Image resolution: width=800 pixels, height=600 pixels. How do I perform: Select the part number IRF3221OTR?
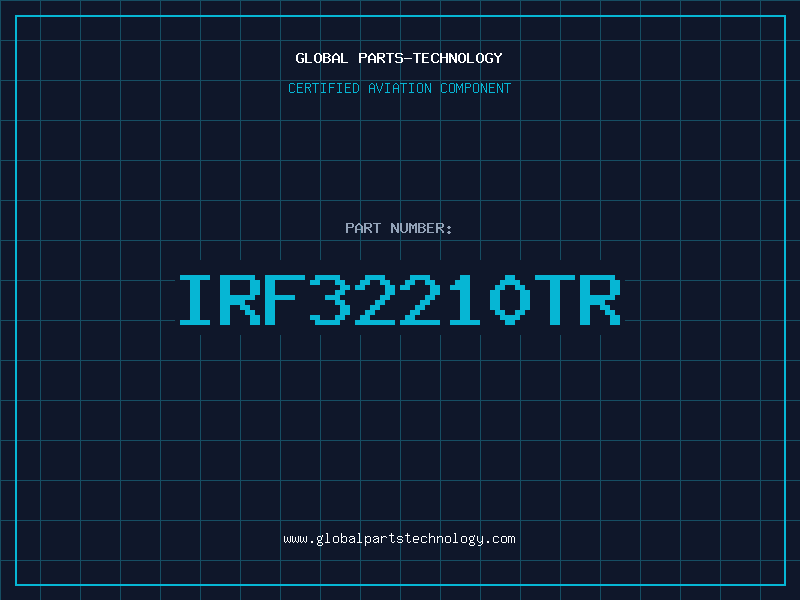(x=400, y=299)
